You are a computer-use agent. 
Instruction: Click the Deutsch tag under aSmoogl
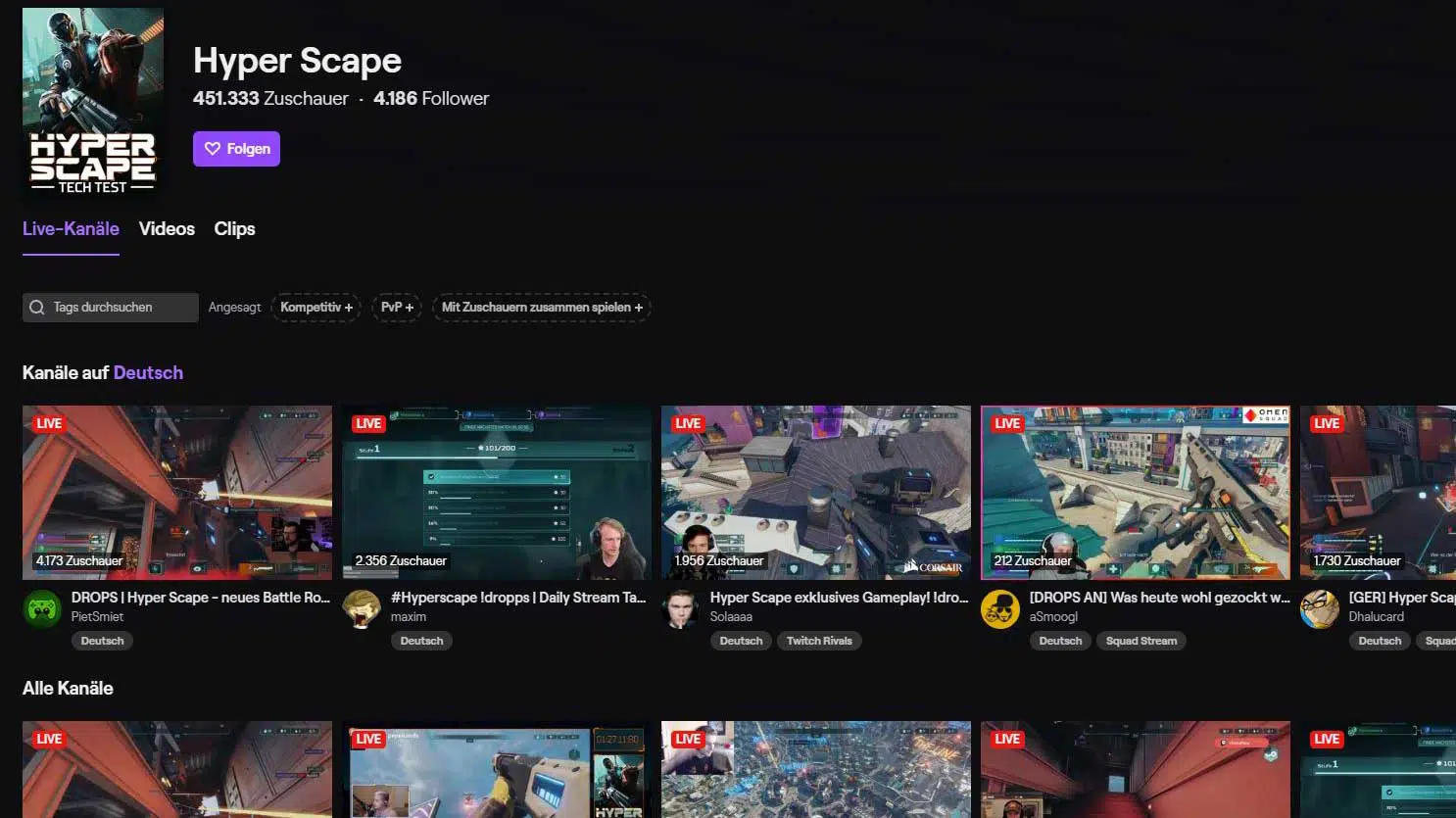coord(1060,641)
